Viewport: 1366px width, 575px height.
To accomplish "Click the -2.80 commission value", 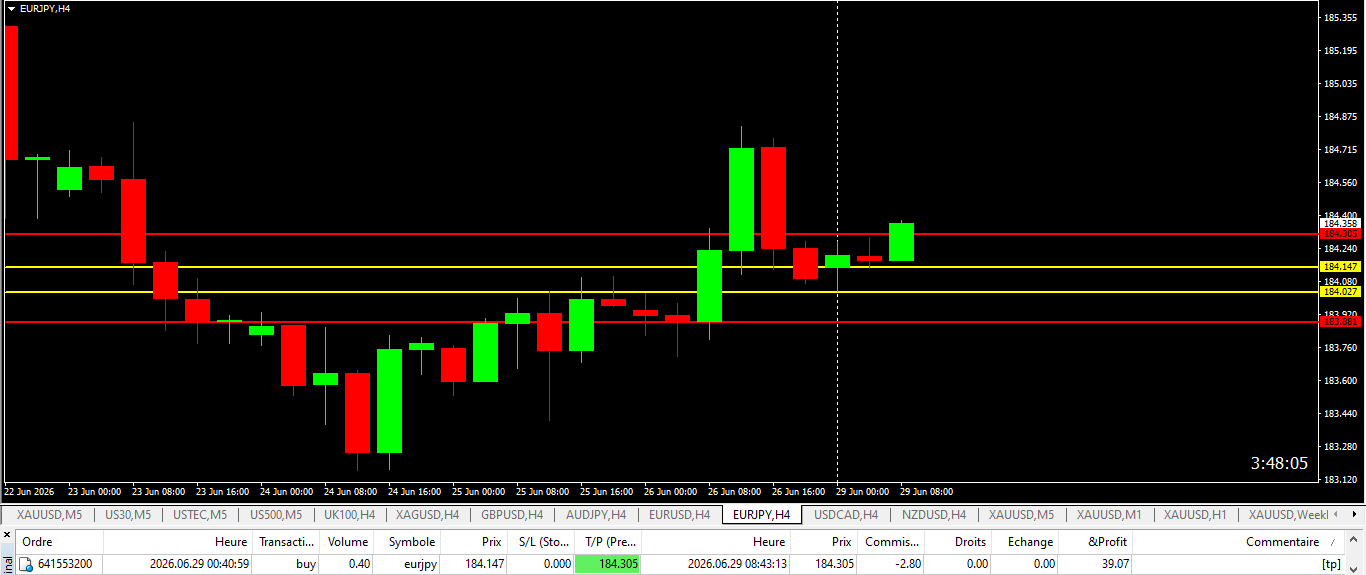I will point(908,564).
